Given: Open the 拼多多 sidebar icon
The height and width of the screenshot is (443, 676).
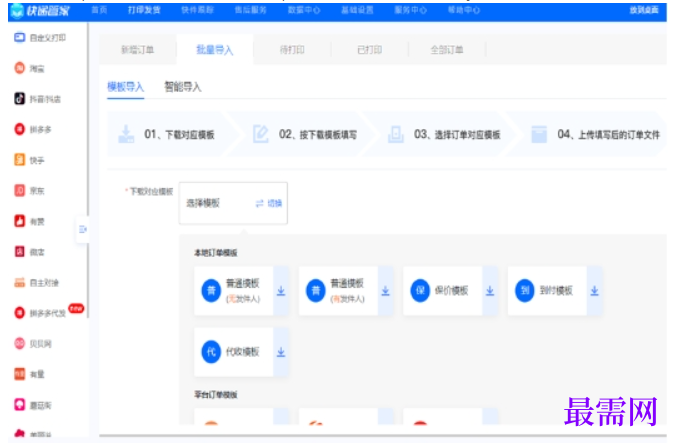Looking at the screenshot, I should click(19, 129).
